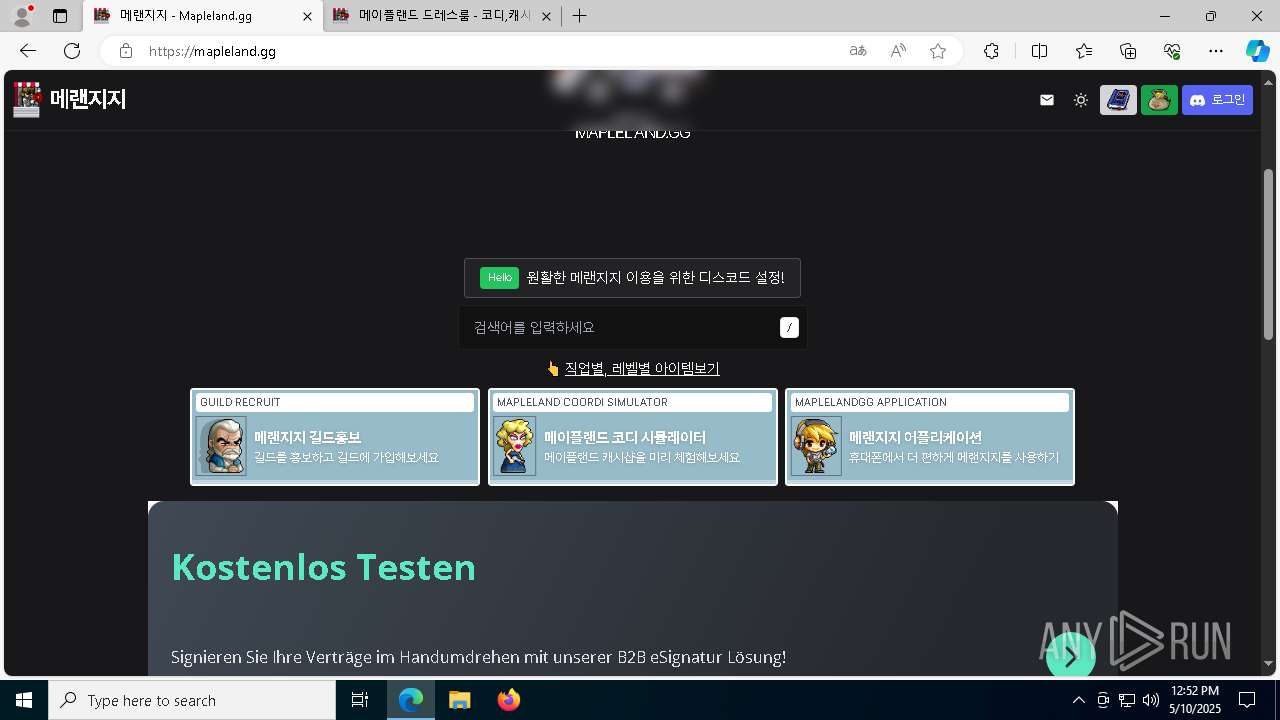Click the network tray icon
The height and width of the screenshot is (720, 1280).
pyautogui.click(x=1127, y=700)
